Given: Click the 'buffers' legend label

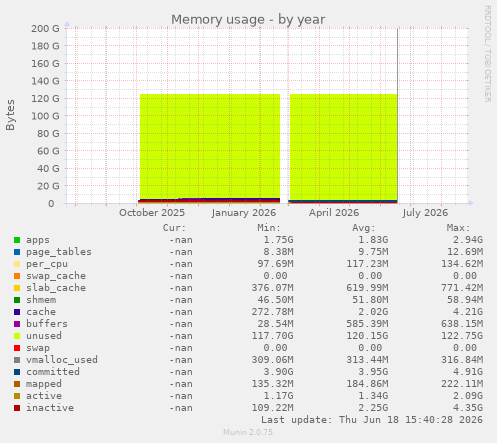Looking at the screenshot, I should (x=47, y=324).
